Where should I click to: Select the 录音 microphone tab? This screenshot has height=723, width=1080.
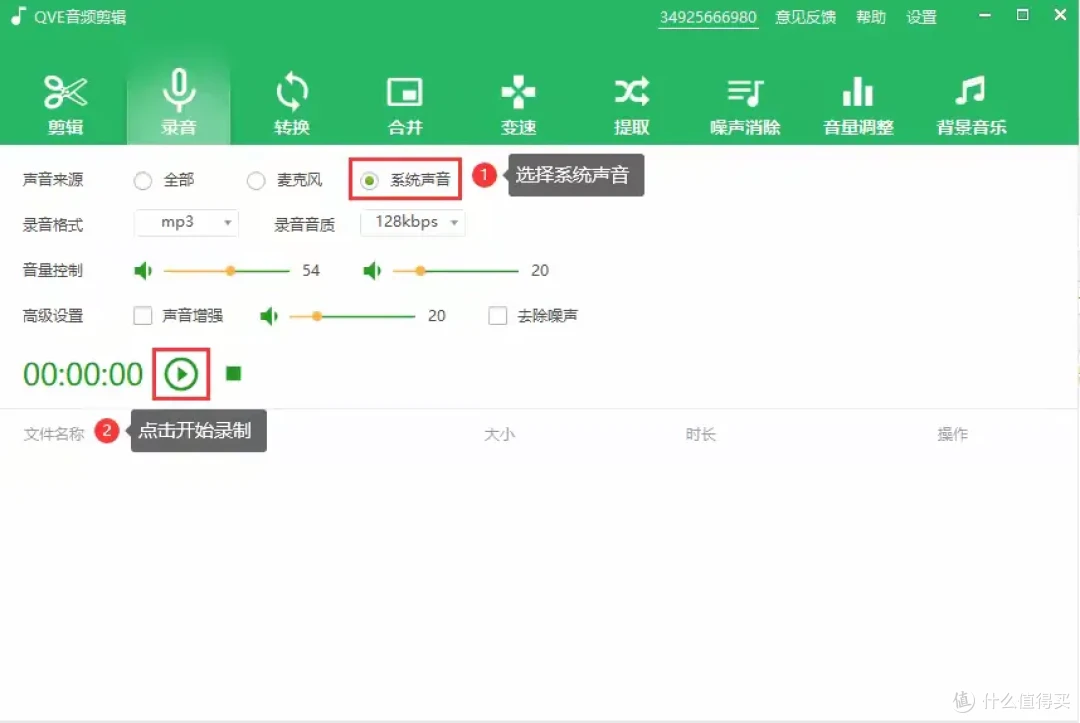click(178, 102)
